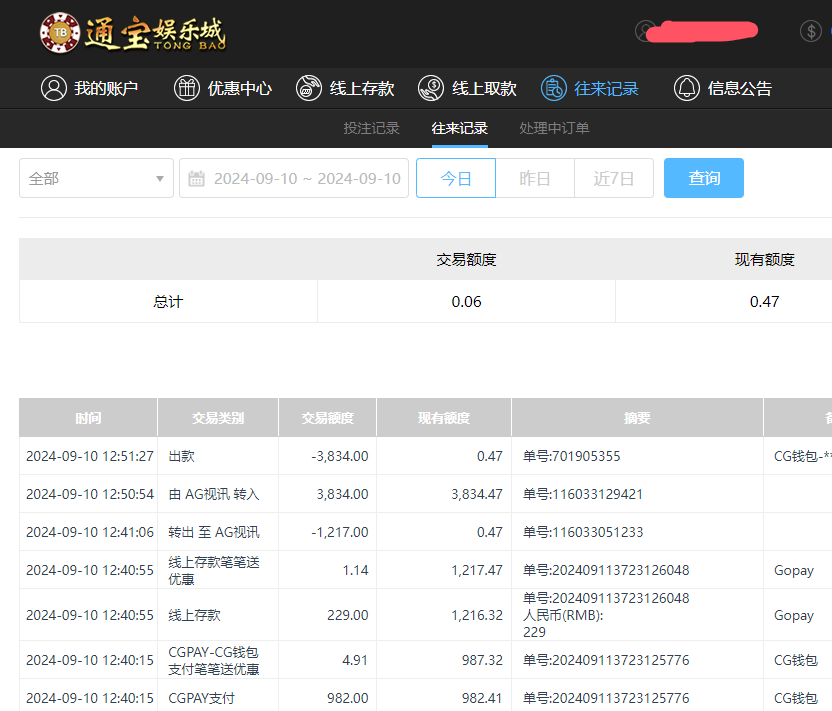Select the 近7日 date filter

614,177
